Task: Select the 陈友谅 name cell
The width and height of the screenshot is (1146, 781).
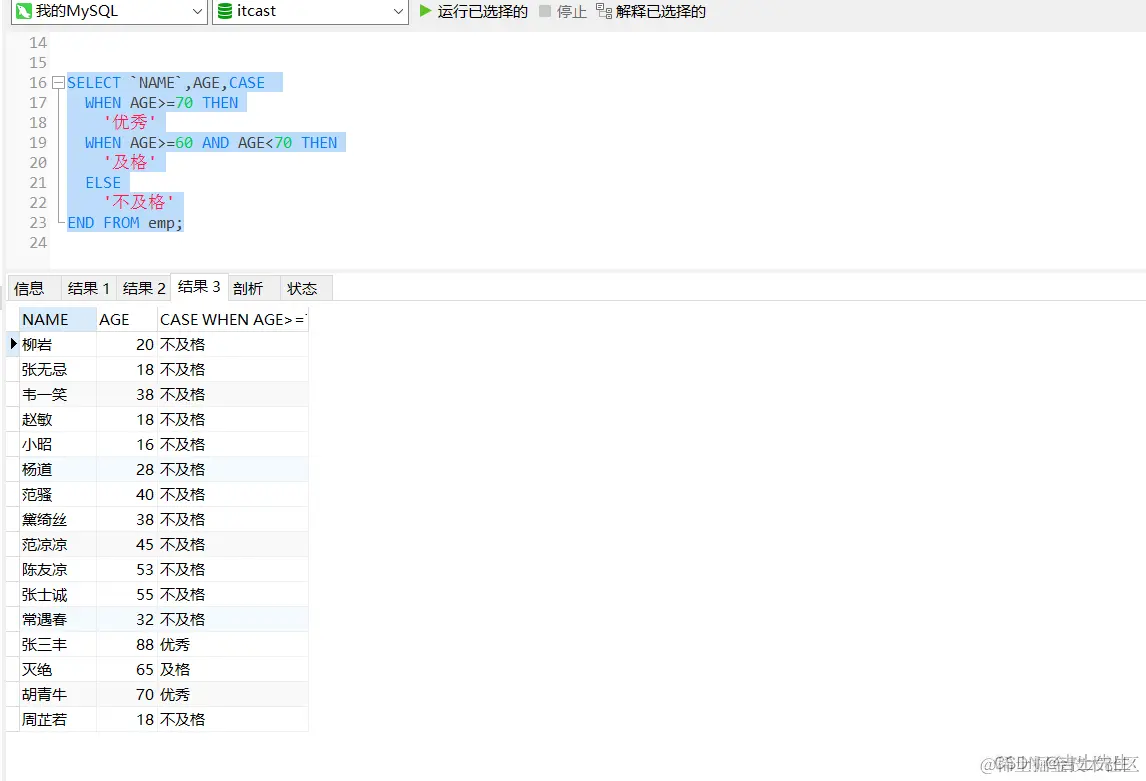Action: click(58, 569)
